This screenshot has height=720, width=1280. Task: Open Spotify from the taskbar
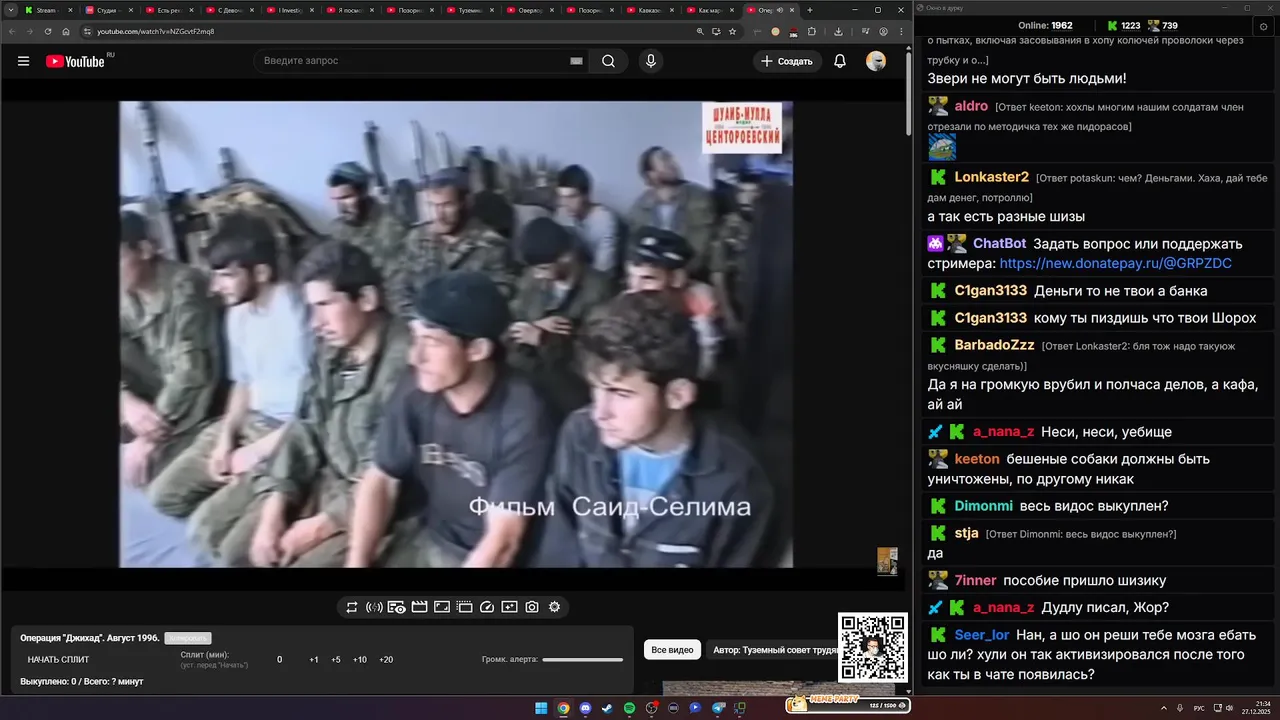pyautogui.click(x=629, y=708)
